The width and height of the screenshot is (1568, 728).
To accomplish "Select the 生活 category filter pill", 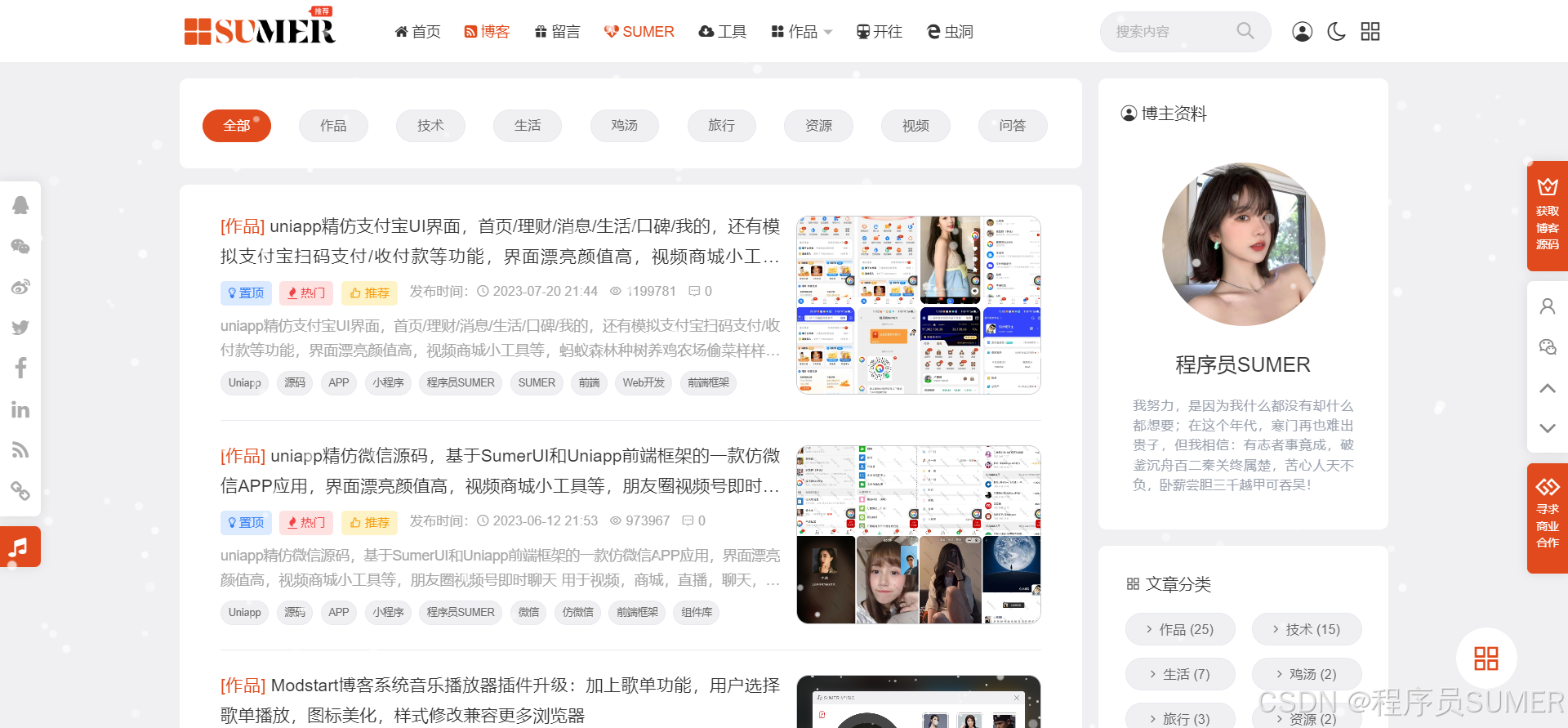I will 528,126.
